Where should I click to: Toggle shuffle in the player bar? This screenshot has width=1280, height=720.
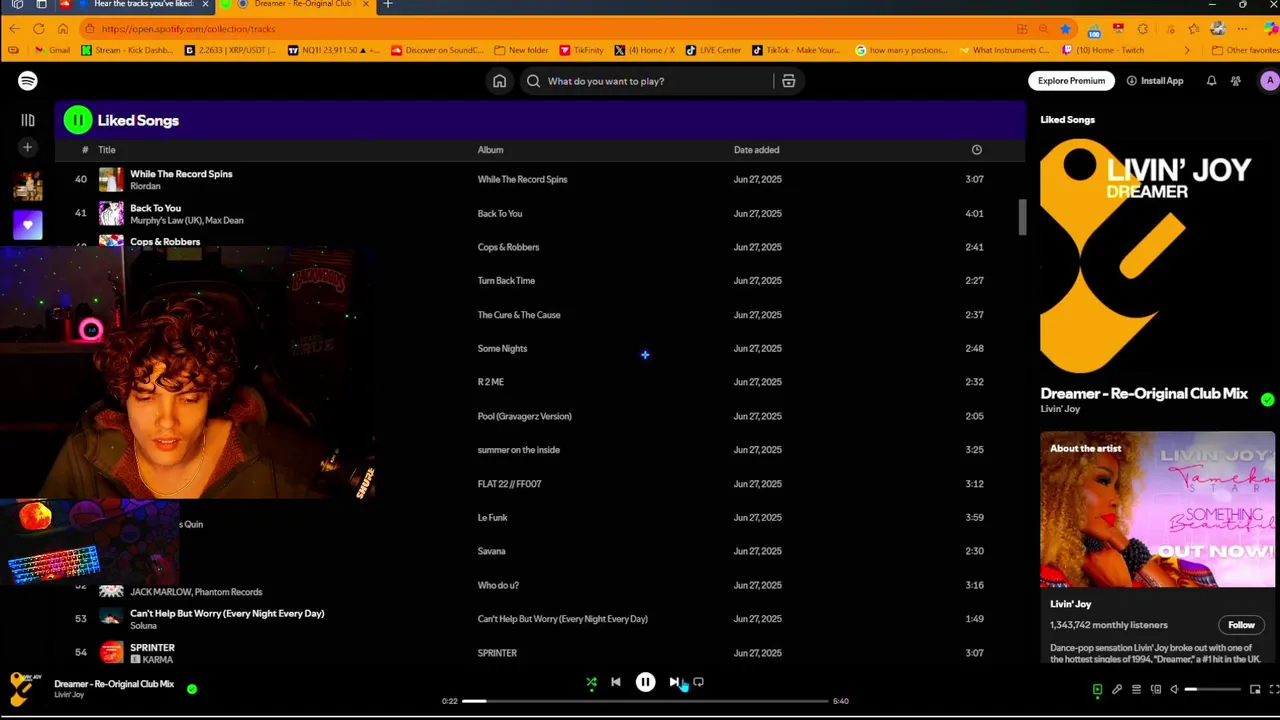[x=591, y=682]
